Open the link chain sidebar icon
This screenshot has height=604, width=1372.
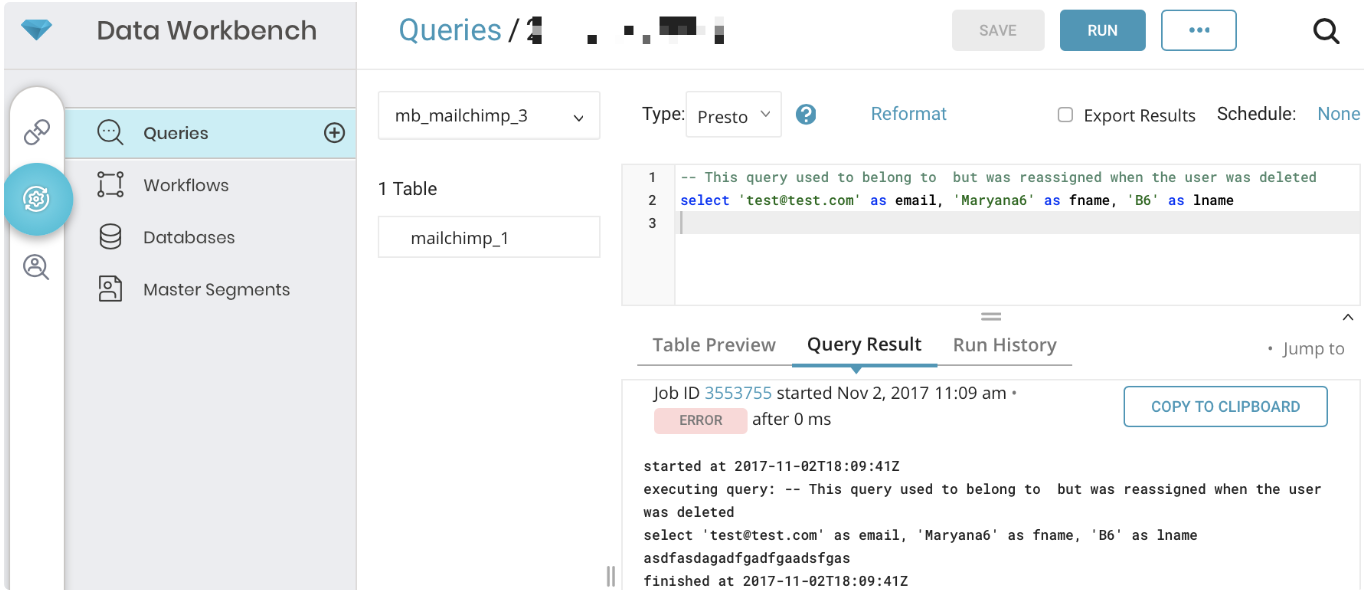[37, 131]
